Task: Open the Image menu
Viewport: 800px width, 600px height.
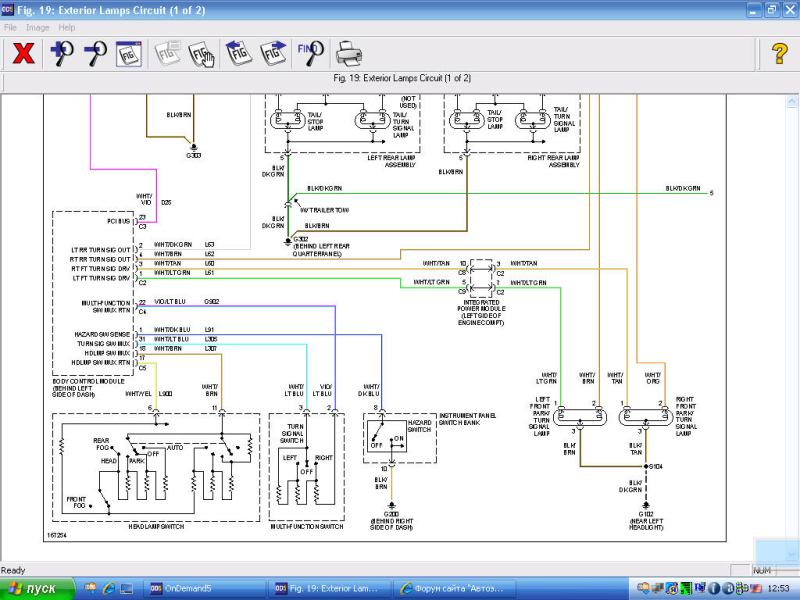Action: pos(38,28)
